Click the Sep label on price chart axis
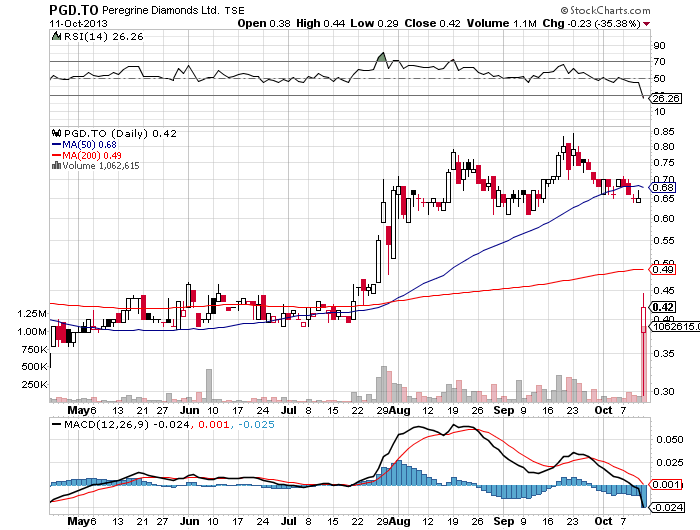 pyautogui.click(x=504, y=410)
